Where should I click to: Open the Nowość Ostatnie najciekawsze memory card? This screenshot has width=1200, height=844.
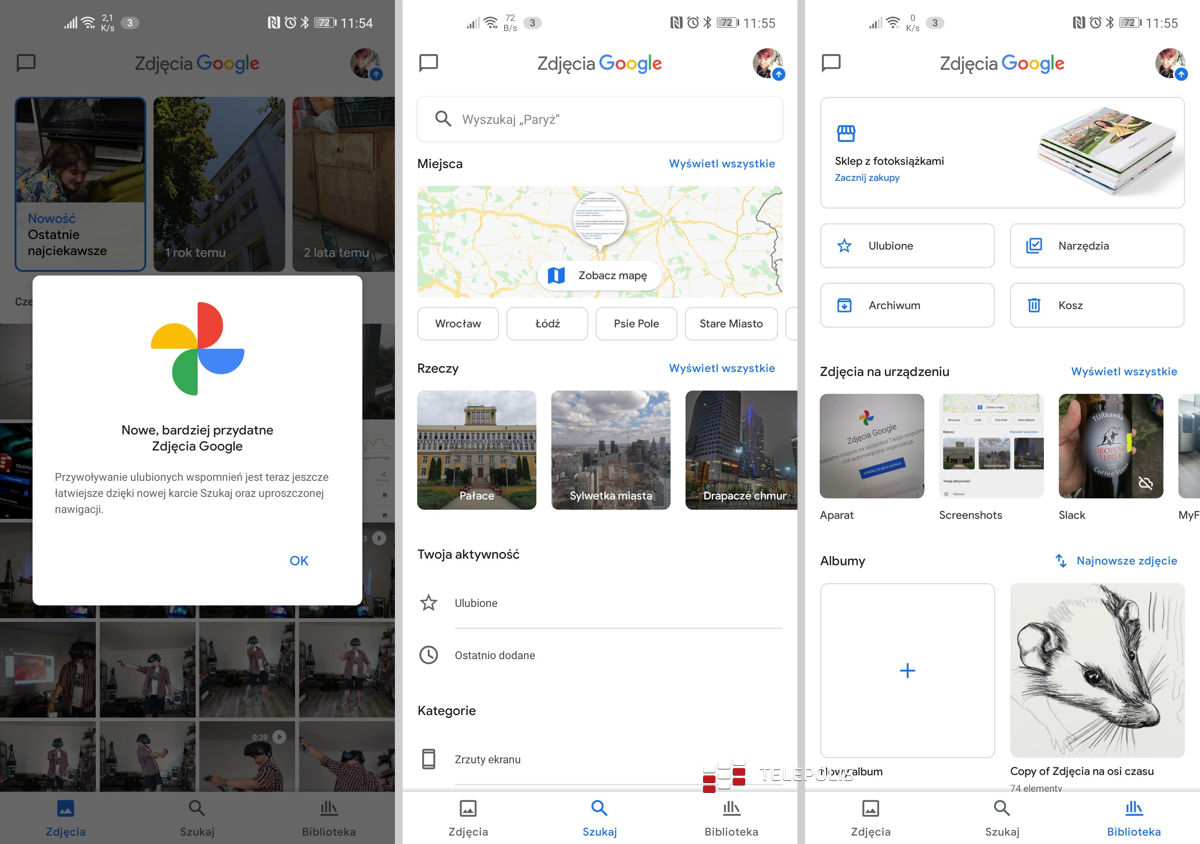click(80, 184)
